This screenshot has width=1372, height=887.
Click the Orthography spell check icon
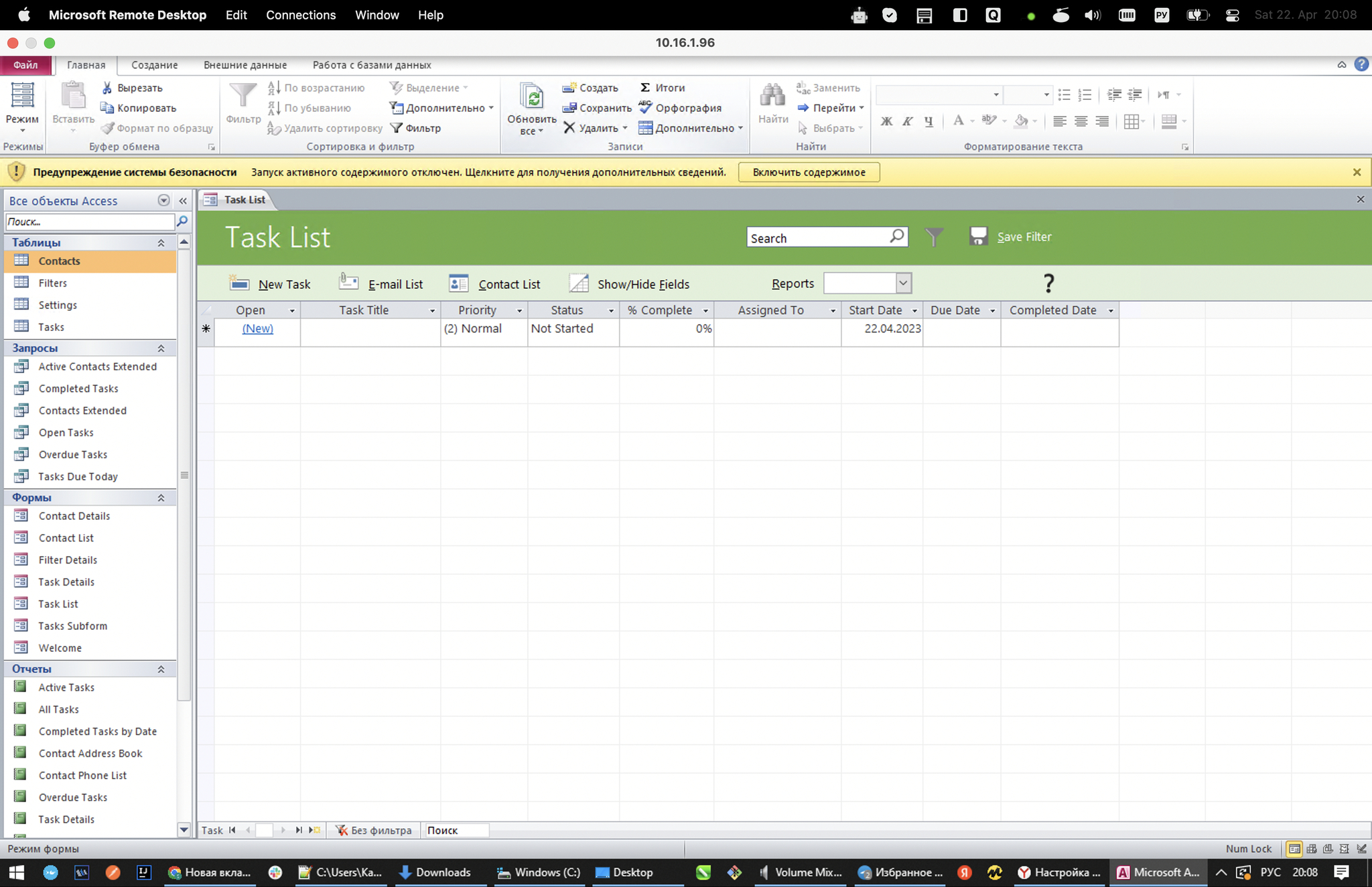point(645,107)
